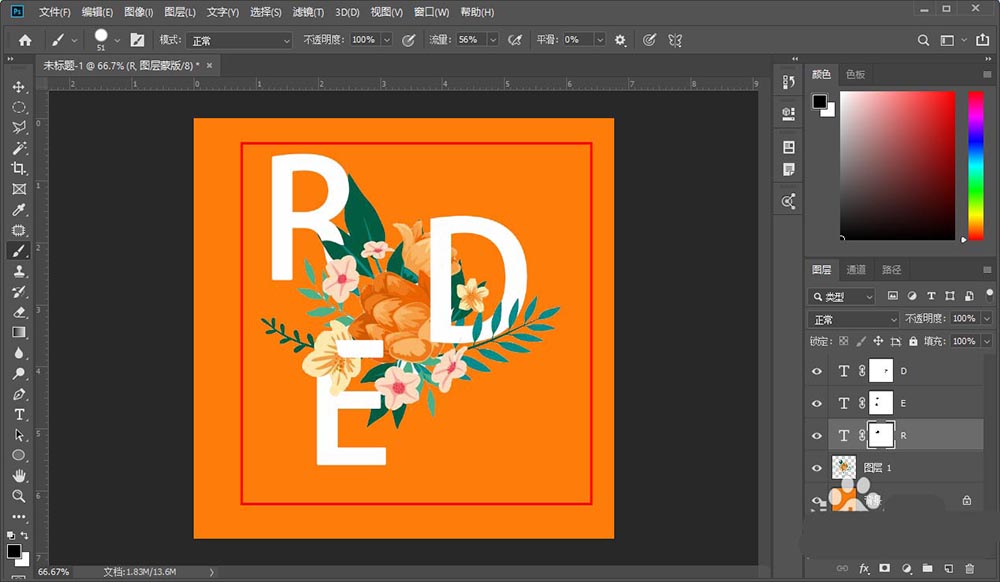
Task: Hide 图层 1 layer visibility
Action: click(x=817, y=468)
